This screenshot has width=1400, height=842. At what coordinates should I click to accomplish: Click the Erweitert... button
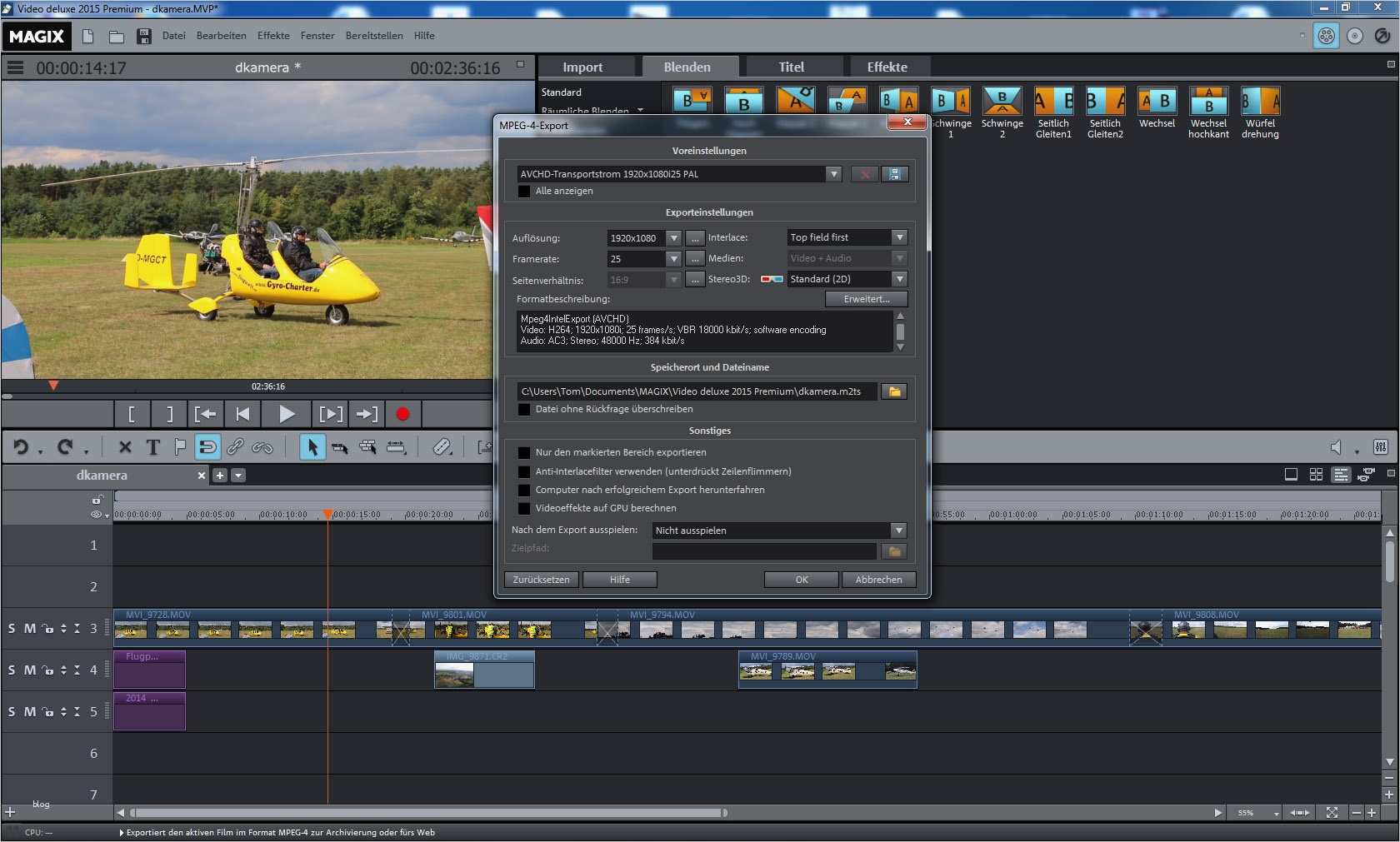[866, 299]
